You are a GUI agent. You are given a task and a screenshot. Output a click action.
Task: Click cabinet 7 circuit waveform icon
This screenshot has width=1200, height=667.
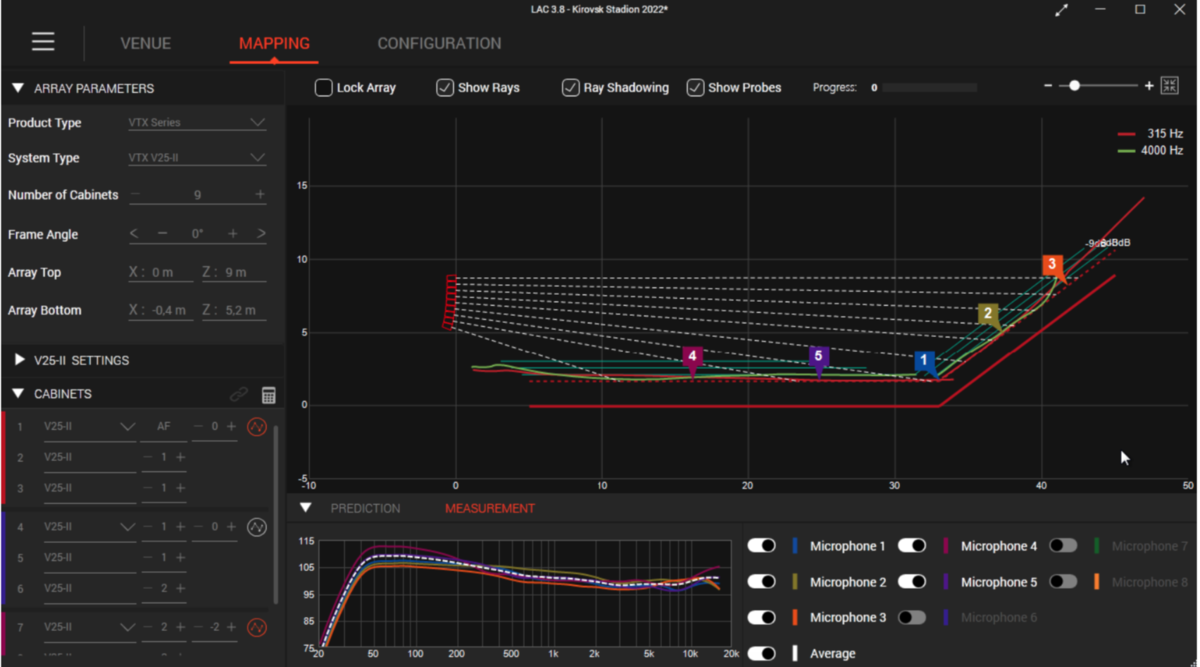coord(257,627)
